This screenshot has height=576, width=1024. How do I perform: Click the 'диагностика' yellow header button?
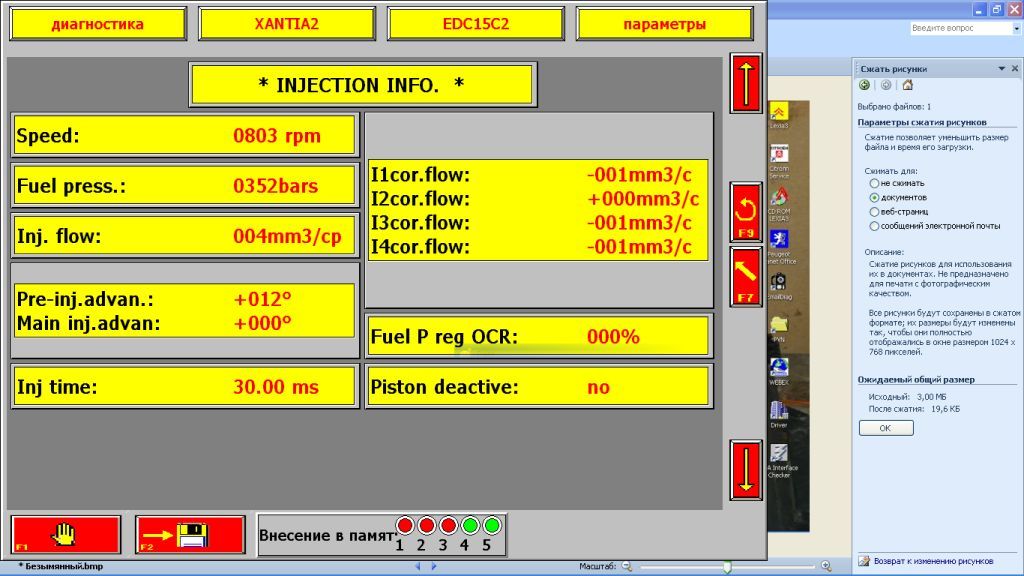(98, 24)
